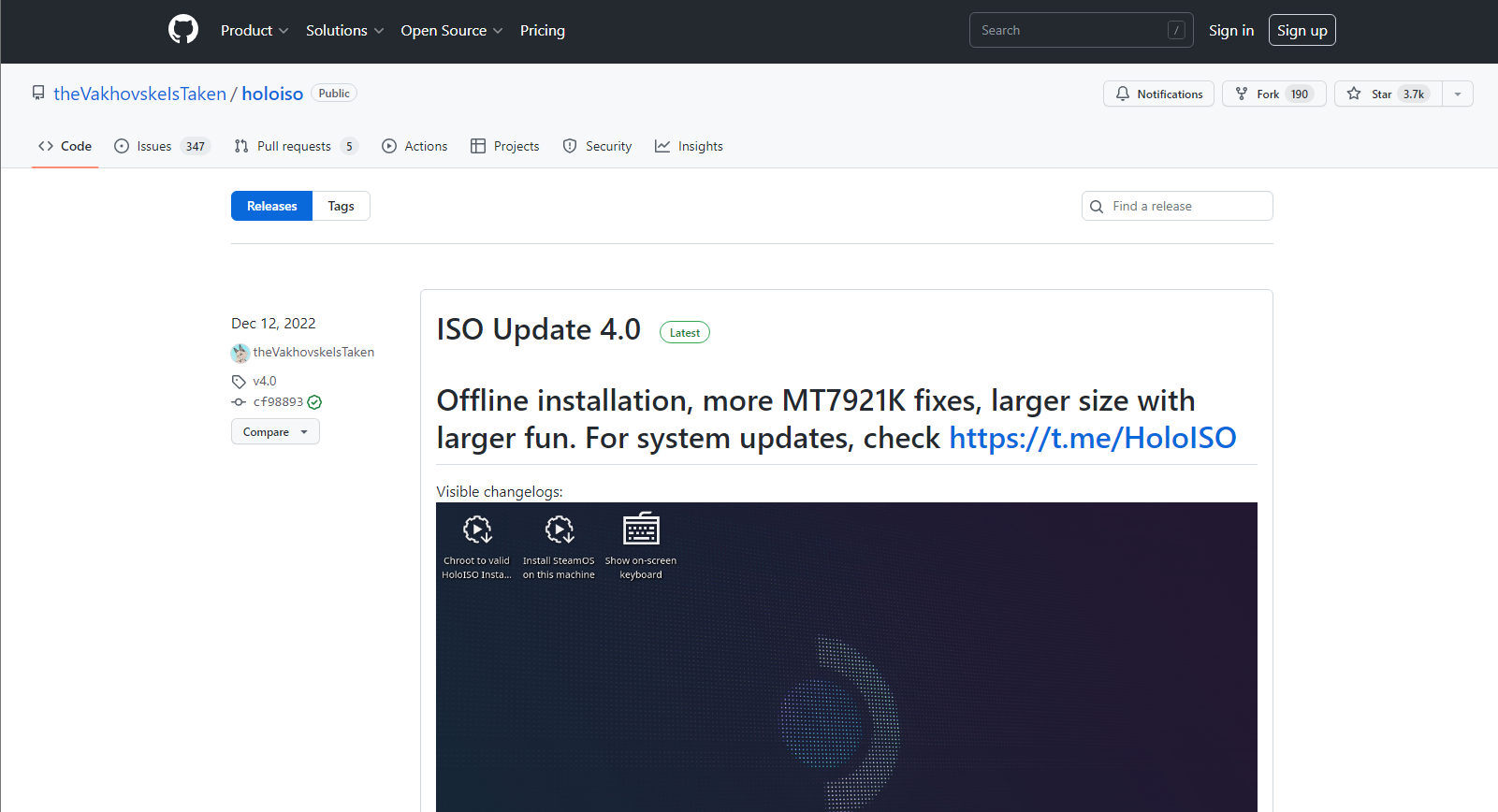Viewport: 1498px width, 812px height.
Task: Click the Code brackets icon
Action: (x=46, y=146)
